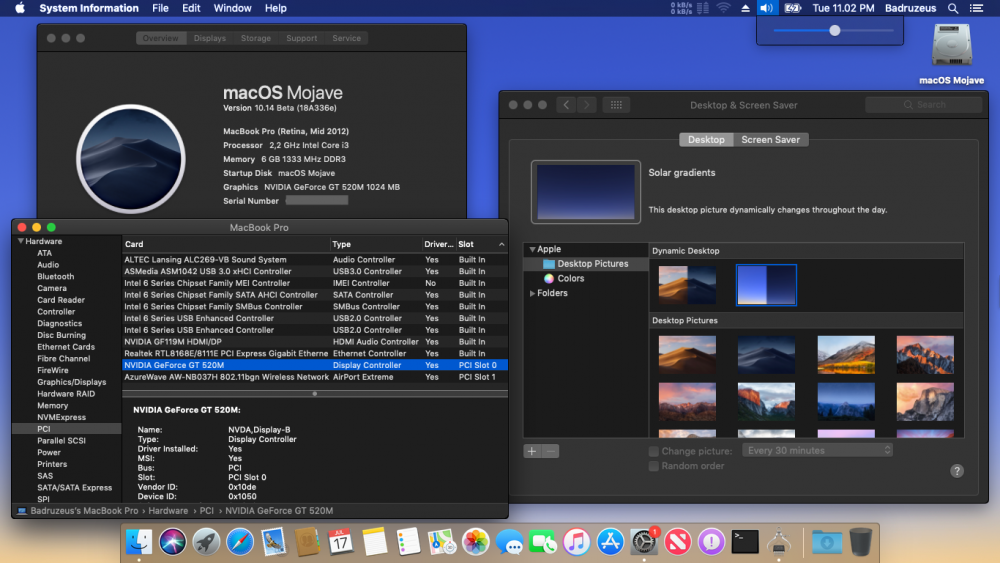This screenshot has width=1000, height=563.
Task: Open the Window menu
Action: pos(232,8)
